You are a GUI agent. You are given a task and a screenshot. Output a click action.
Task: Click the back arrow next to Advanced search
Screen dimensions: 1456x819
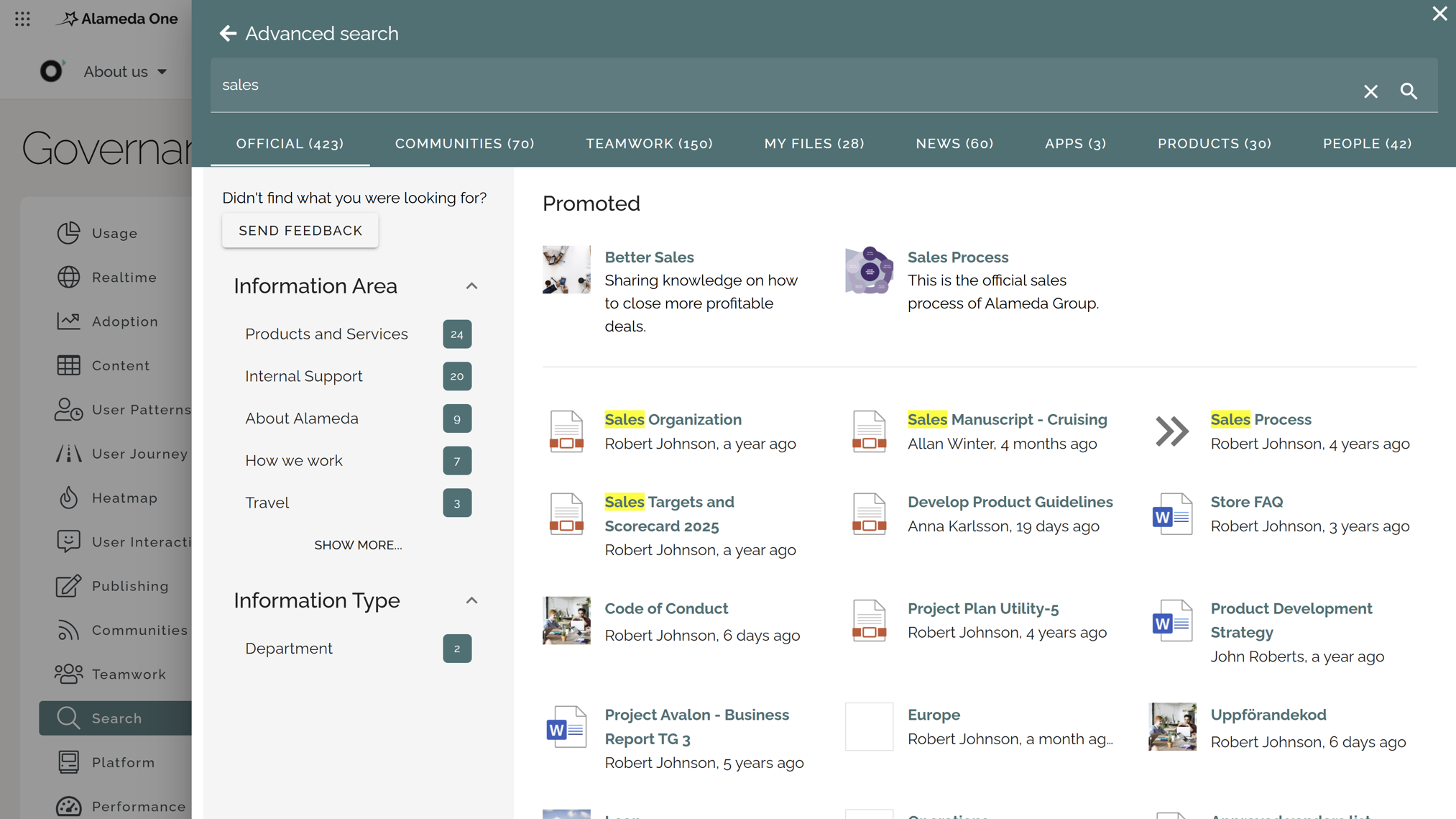click(228, 33)
